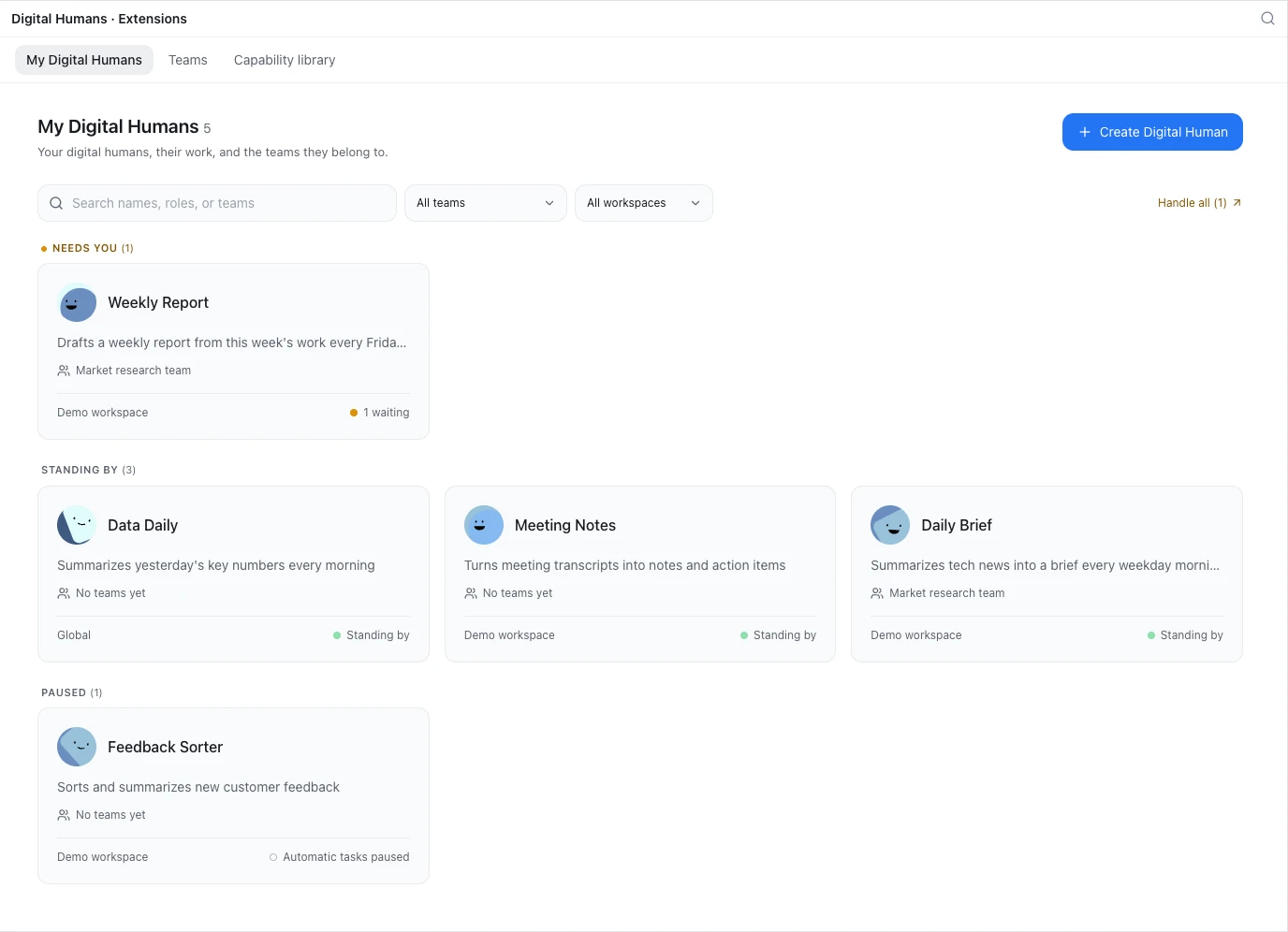The height and width of the screenshot is (932, 1288).
Task: Open the Meeting Notes card title
Action: pyautogui.click(x=565, y=525)
